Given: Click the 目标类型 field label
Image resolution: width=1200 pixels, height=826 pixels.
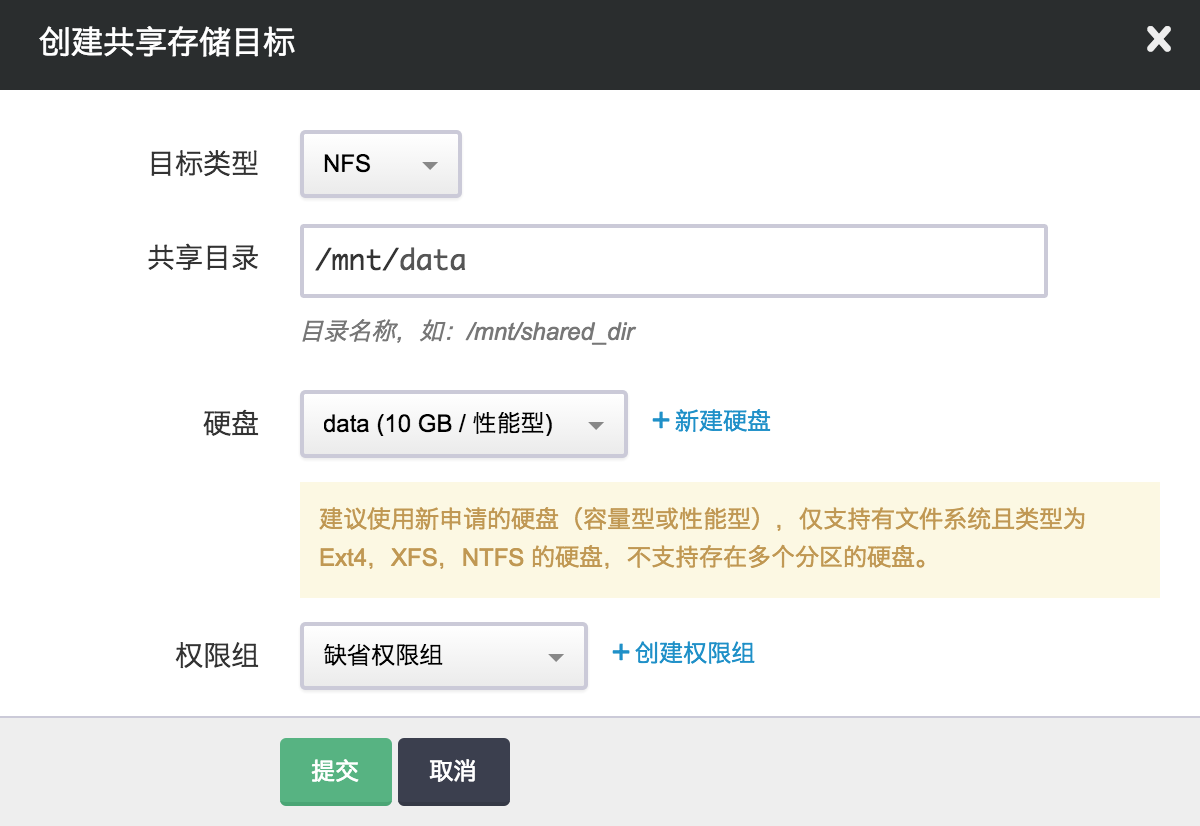Looking at the screenshot, I should click(203, 164).
